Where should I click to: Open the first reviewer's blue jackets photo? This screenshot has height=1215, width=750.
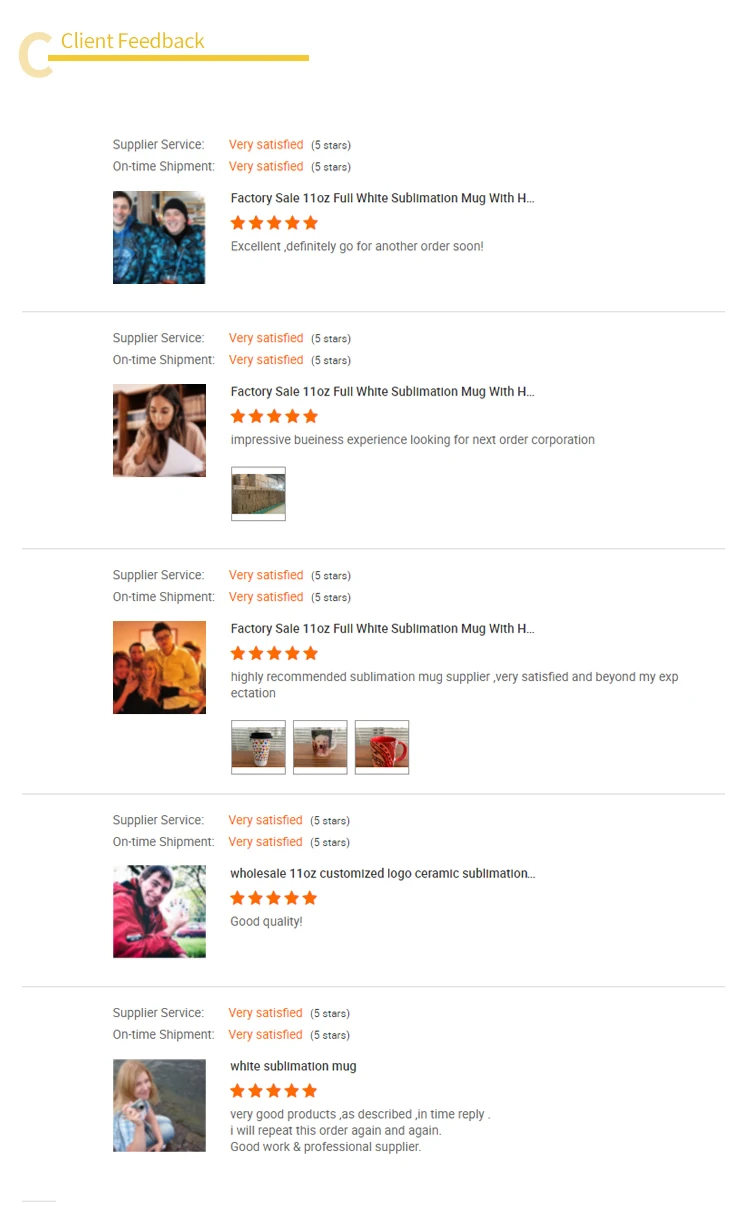159,237
